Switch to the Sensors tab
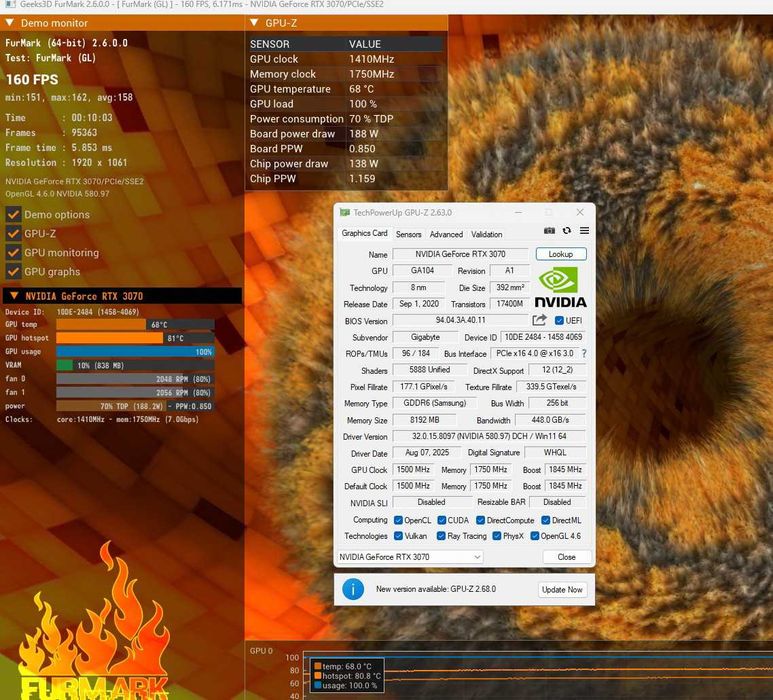This screenshot has width=773, height=700. coord(409,234)
